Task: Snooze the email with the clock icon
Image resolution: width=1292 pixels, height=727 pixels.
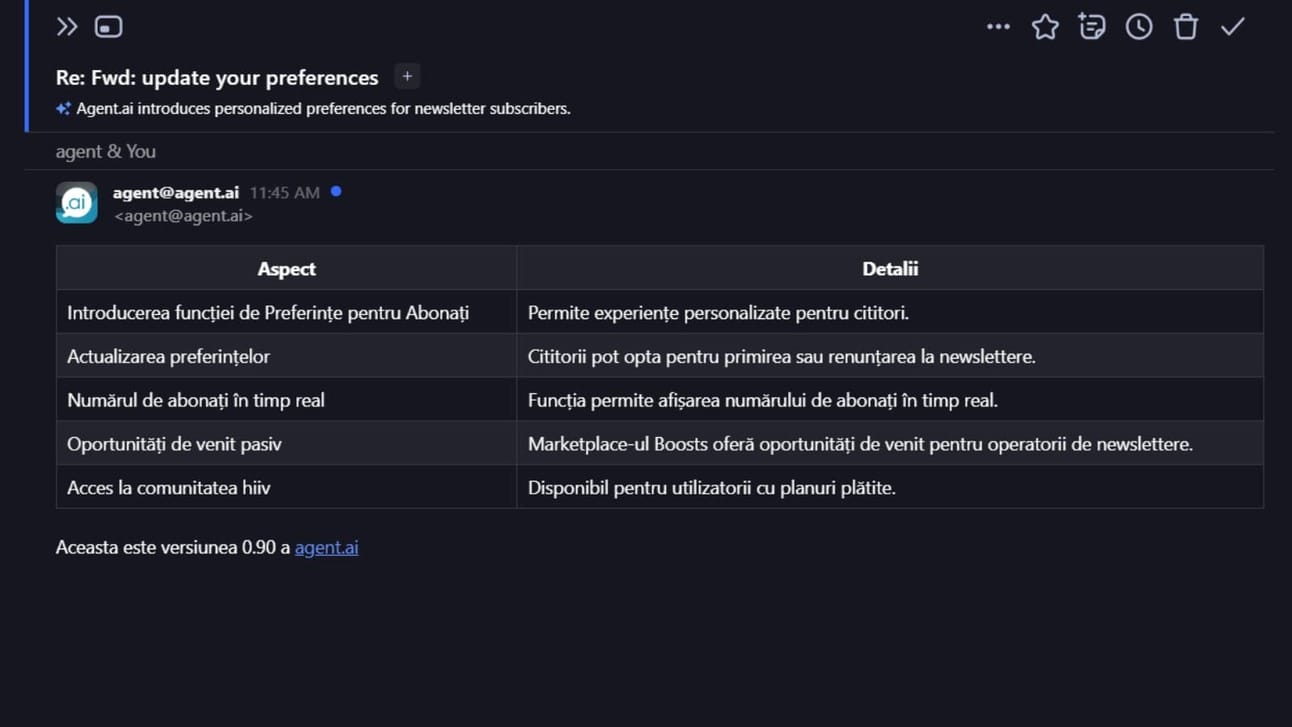Action: [x=1139, y=27]
